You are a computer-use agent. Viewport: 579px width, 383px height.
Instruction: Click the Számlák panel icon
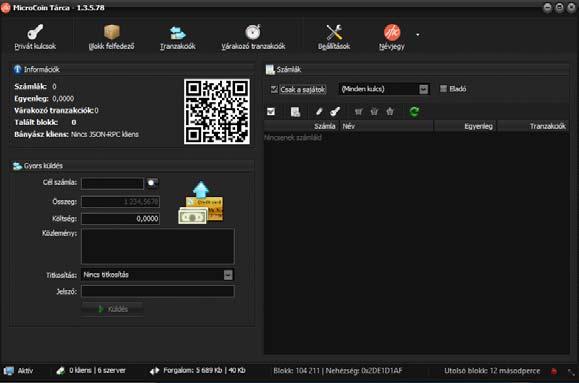click(270, 69)
